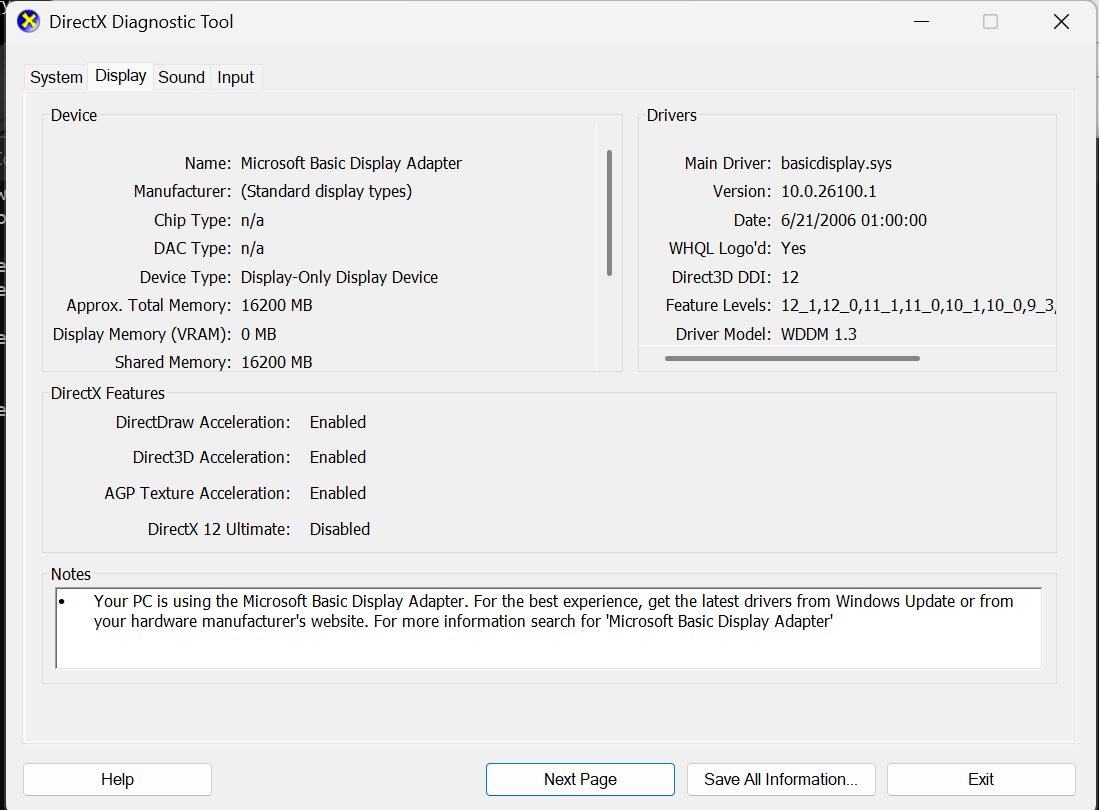
Task: Click the Direct3D DDI value '12'
Action: pyautogui.click(x=790, y=277)
